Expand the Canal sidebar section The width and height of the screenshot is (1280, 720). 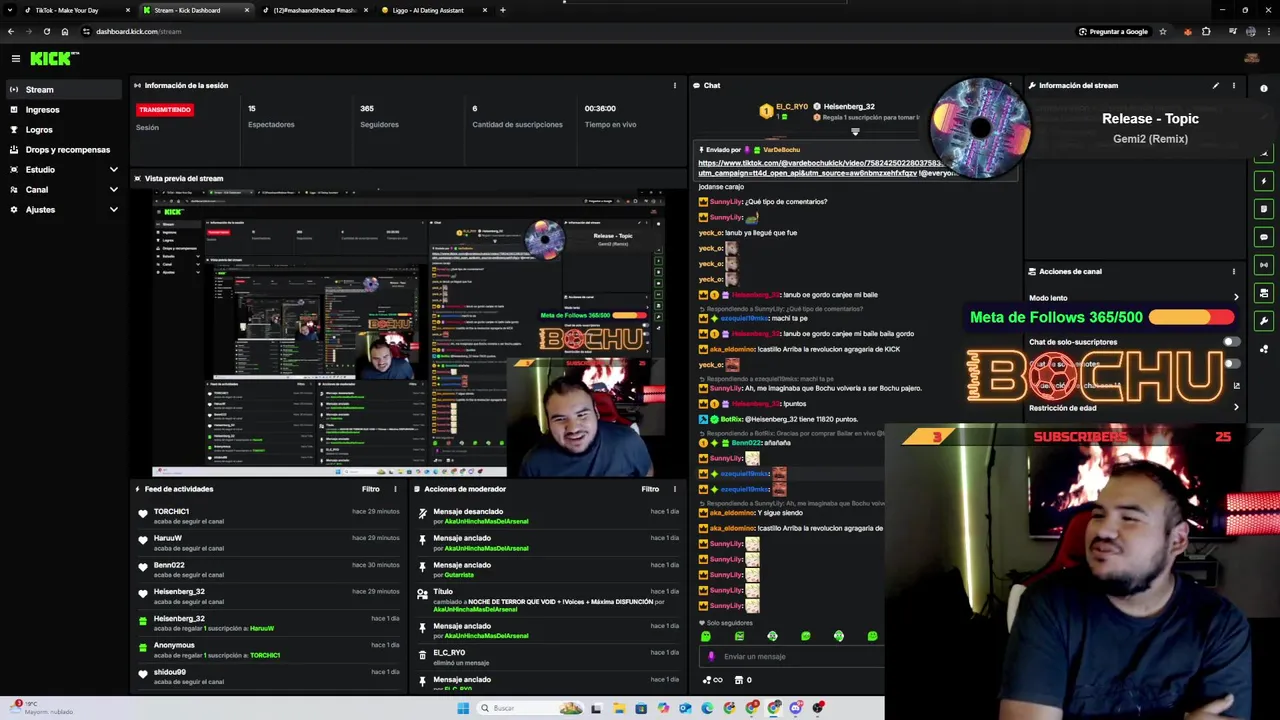113,189
